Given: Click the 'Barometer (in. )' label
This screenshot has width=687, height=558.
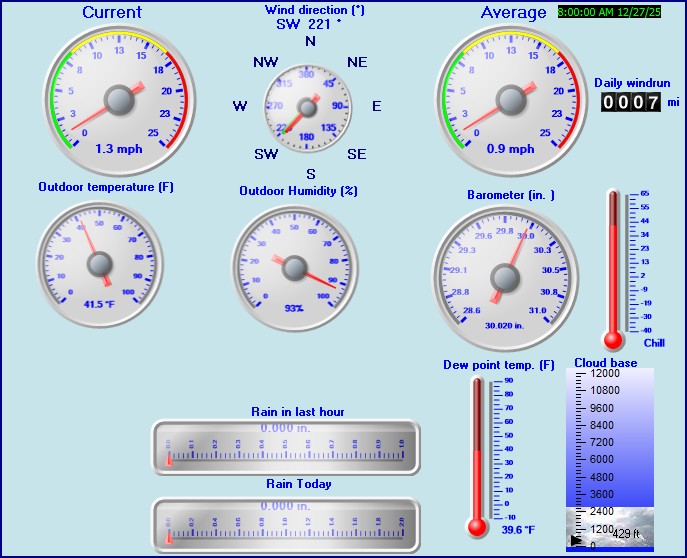Looking at the screenshot, I should click(511, 195).
